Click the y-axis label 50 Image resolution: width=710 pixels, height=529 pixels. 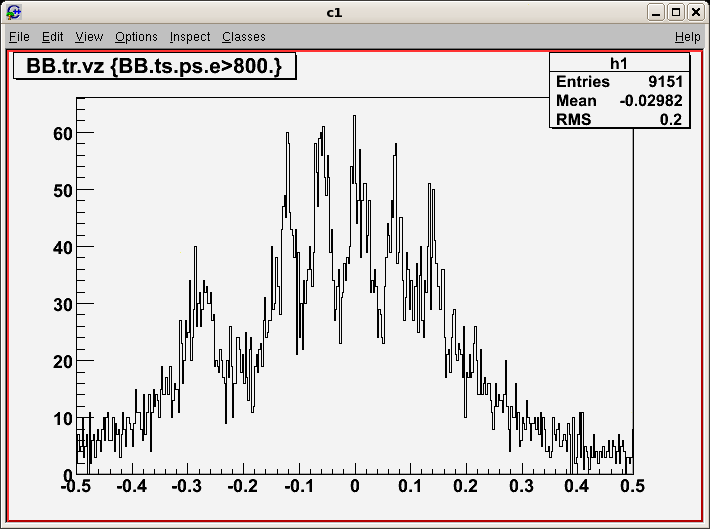63,191
